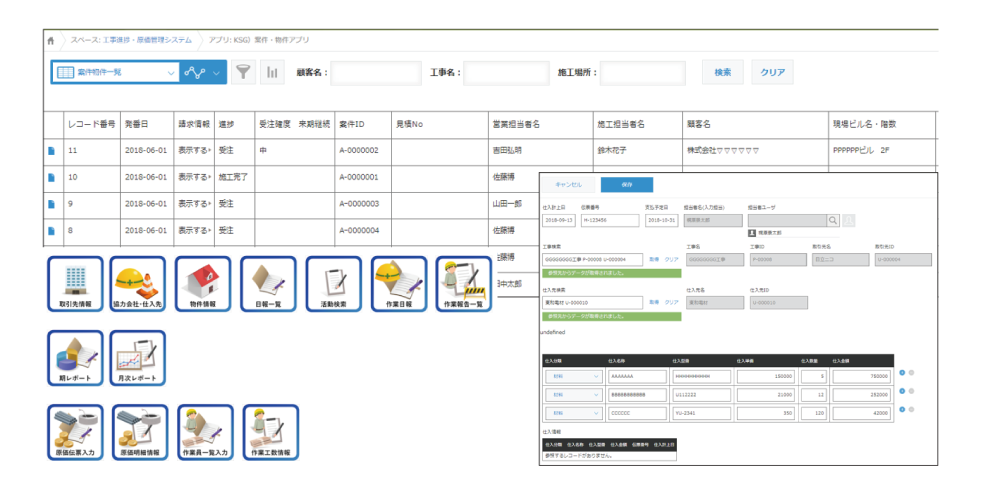Image resolution: width=981 pixels, height=494 pixels.
Task: Click the bar chart icon in toolbar
Action: [x=272, y=73]
